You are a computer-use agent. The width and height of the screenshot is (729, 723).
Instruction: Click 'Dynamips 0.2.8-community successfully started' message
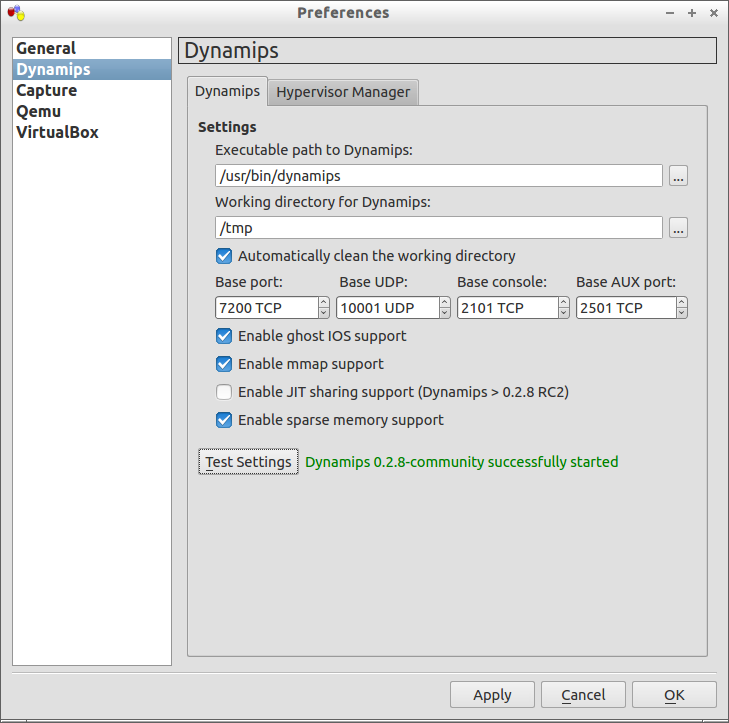click(462, 462)
